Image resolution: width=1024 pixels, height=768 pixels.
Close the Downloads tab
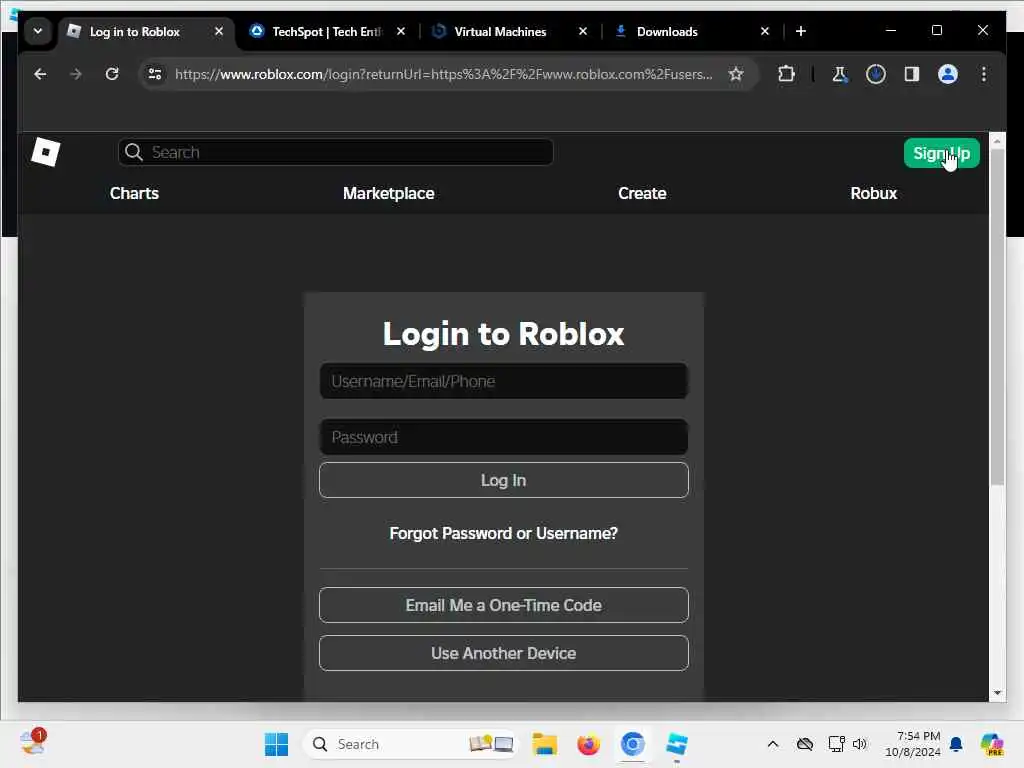pos(765,31)
